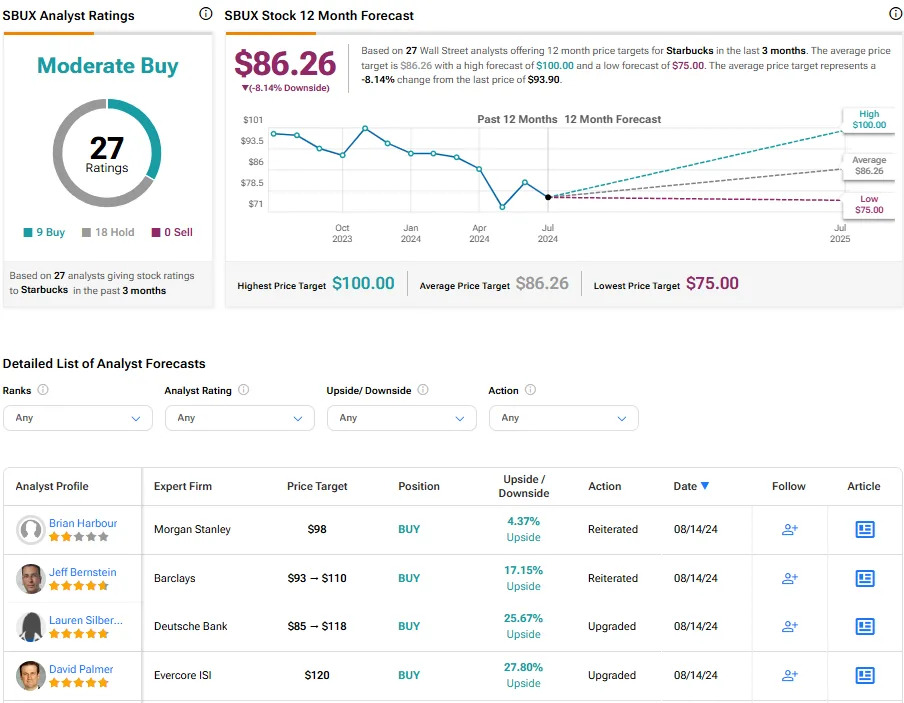
Task: Click David Palmer's profile photo
Action: coord(31,676)
